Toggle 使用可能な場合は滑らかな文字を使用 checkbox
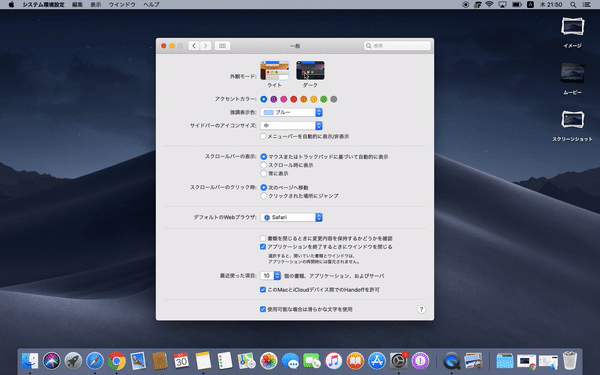Viewport: 600px width, 375px height. coord(263,309)
